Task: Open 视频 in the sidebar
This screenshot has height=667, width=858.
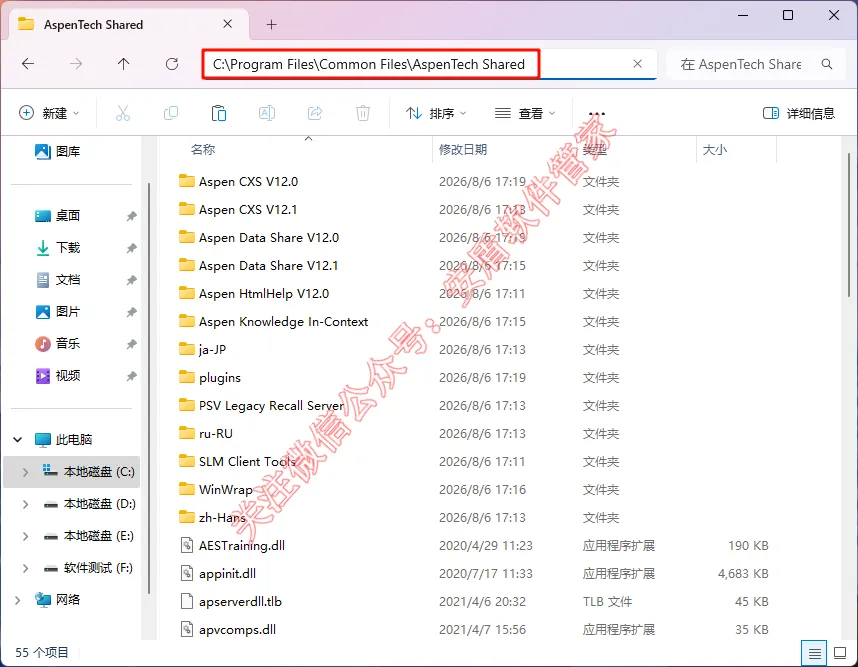Action: coord(58,375)
